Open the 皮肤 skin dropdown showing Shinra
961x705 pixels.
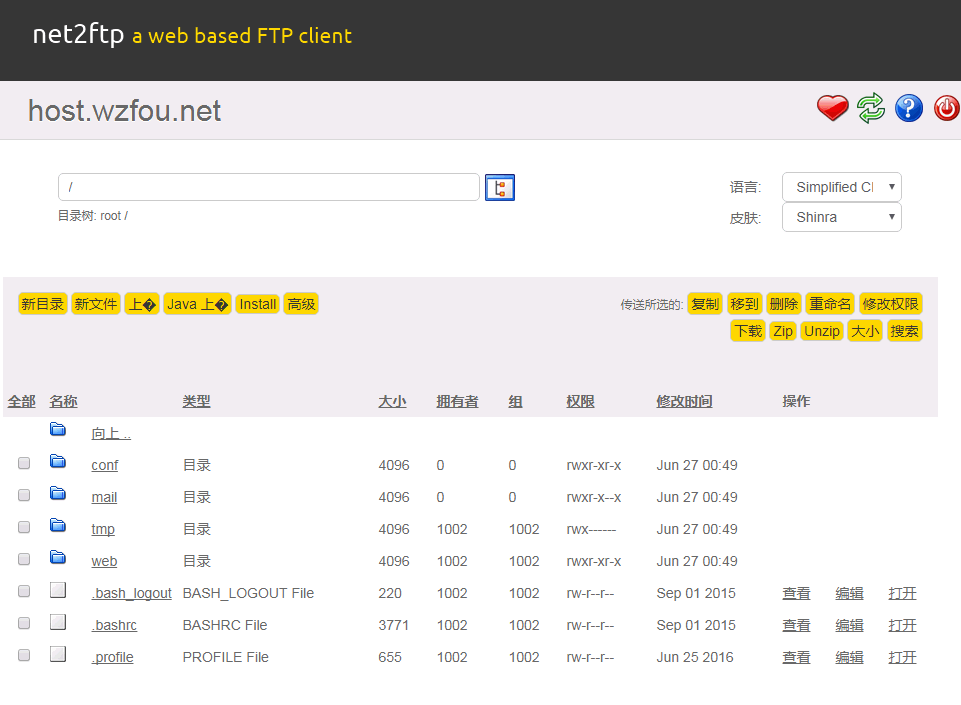841,217
